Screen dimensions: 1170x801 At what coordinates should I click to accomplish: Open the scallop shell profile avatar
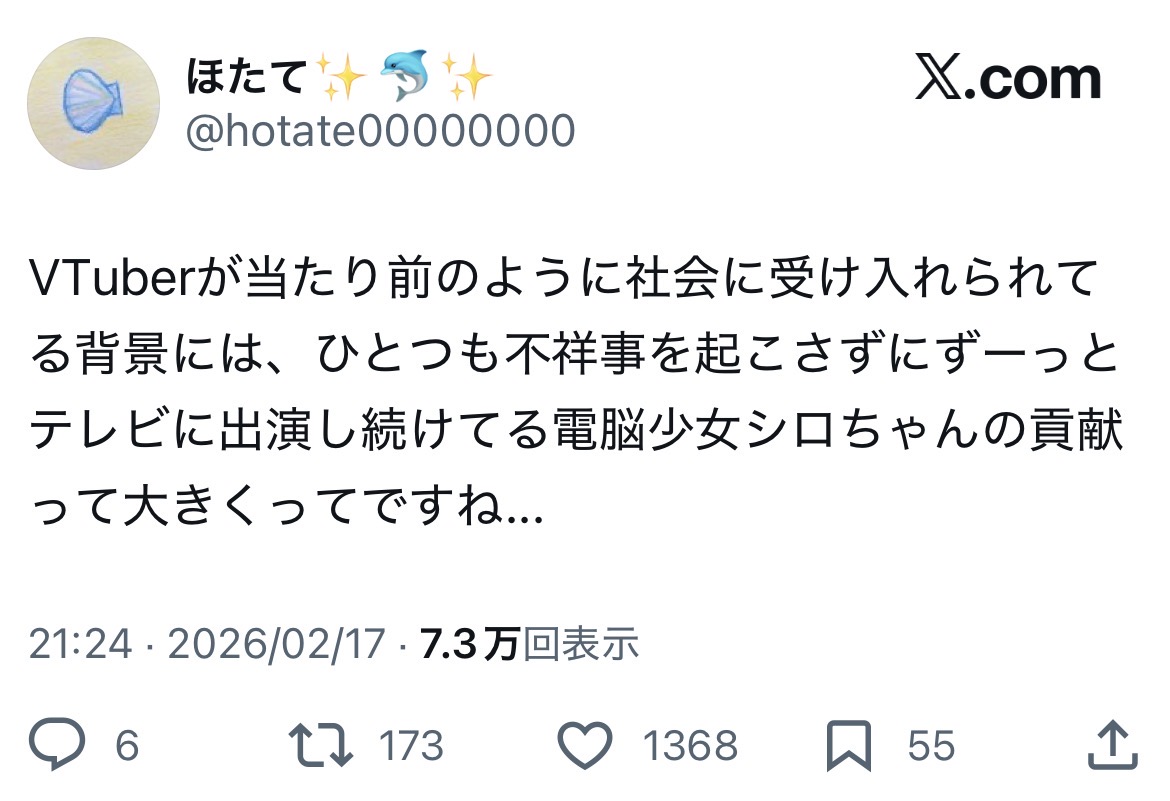(x=93, y=103)
